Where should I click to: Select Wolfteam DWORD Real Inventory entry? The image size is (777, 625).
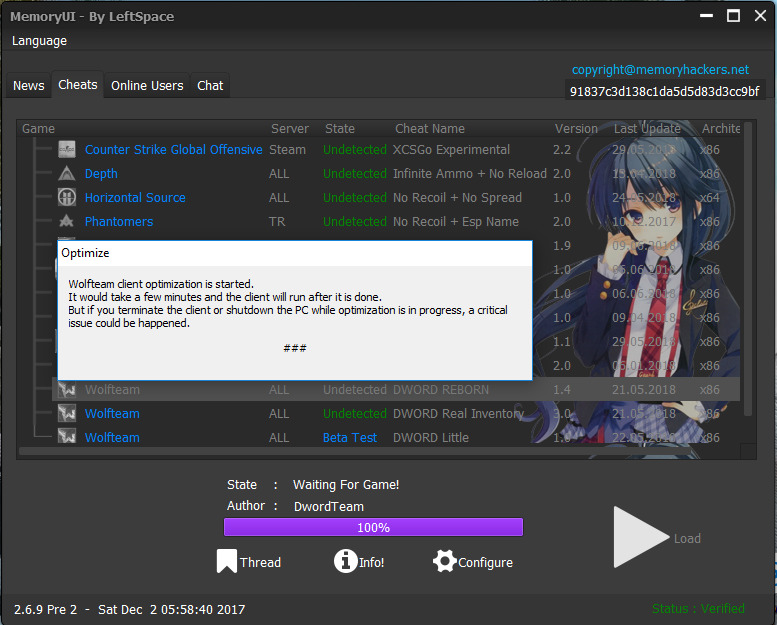pyautogui.click(x=112, y=413)
